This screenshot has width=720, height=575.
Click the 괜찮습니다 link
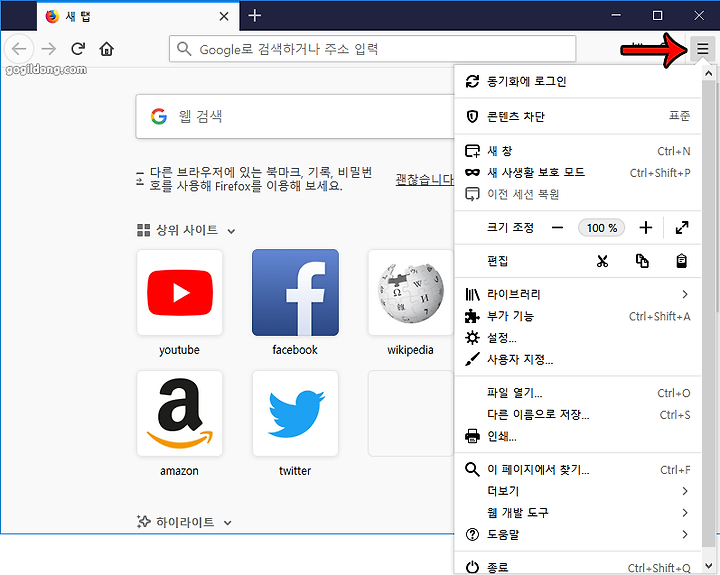[424, 179]
